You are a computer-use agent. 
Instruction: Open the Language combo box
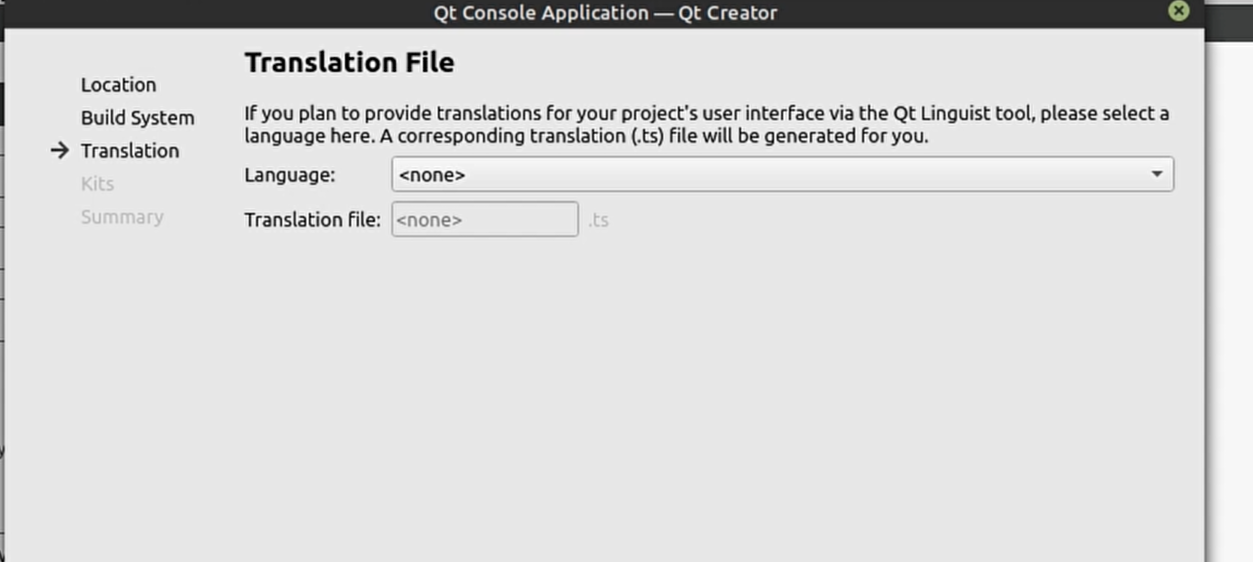pos(782,175)
